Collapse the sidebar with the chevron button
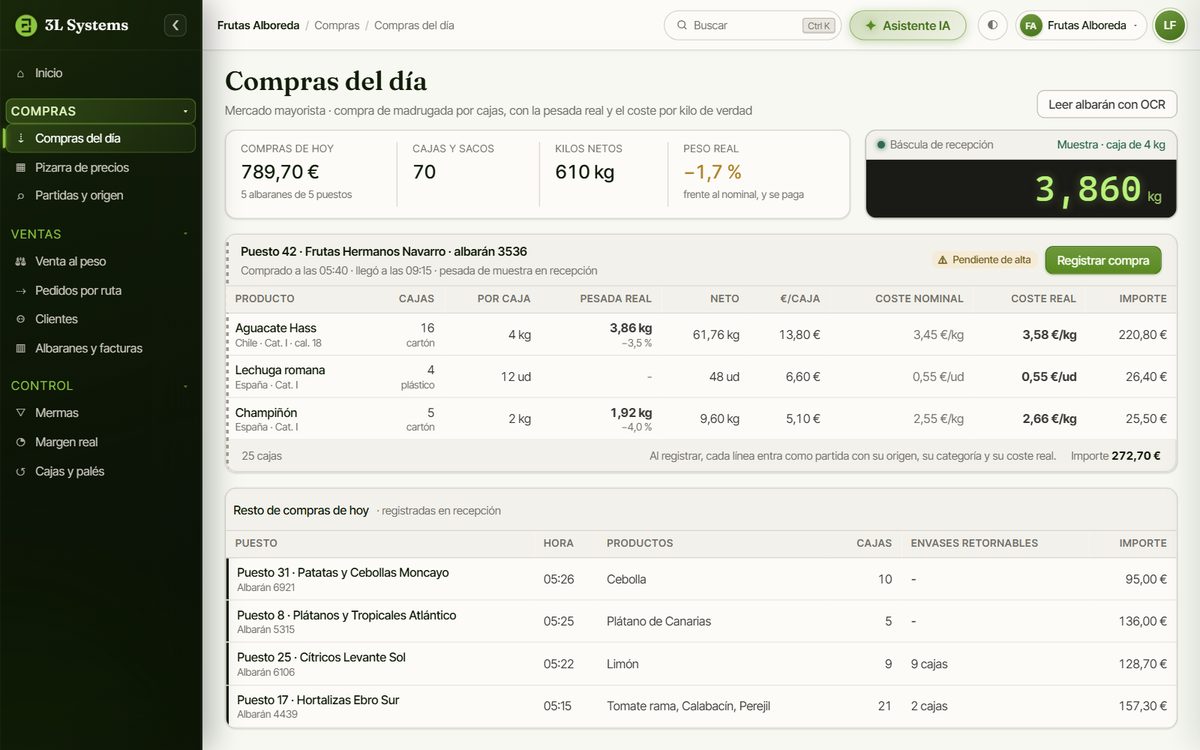 tap(176, 25)
